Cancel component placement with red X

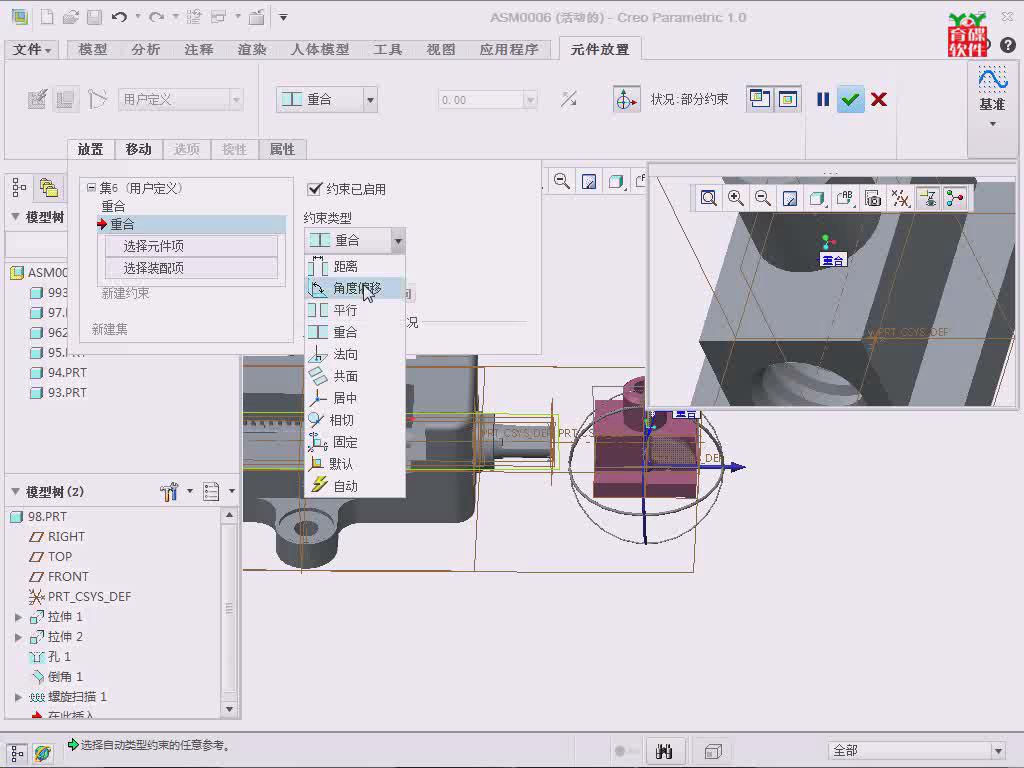click(879, 99)
